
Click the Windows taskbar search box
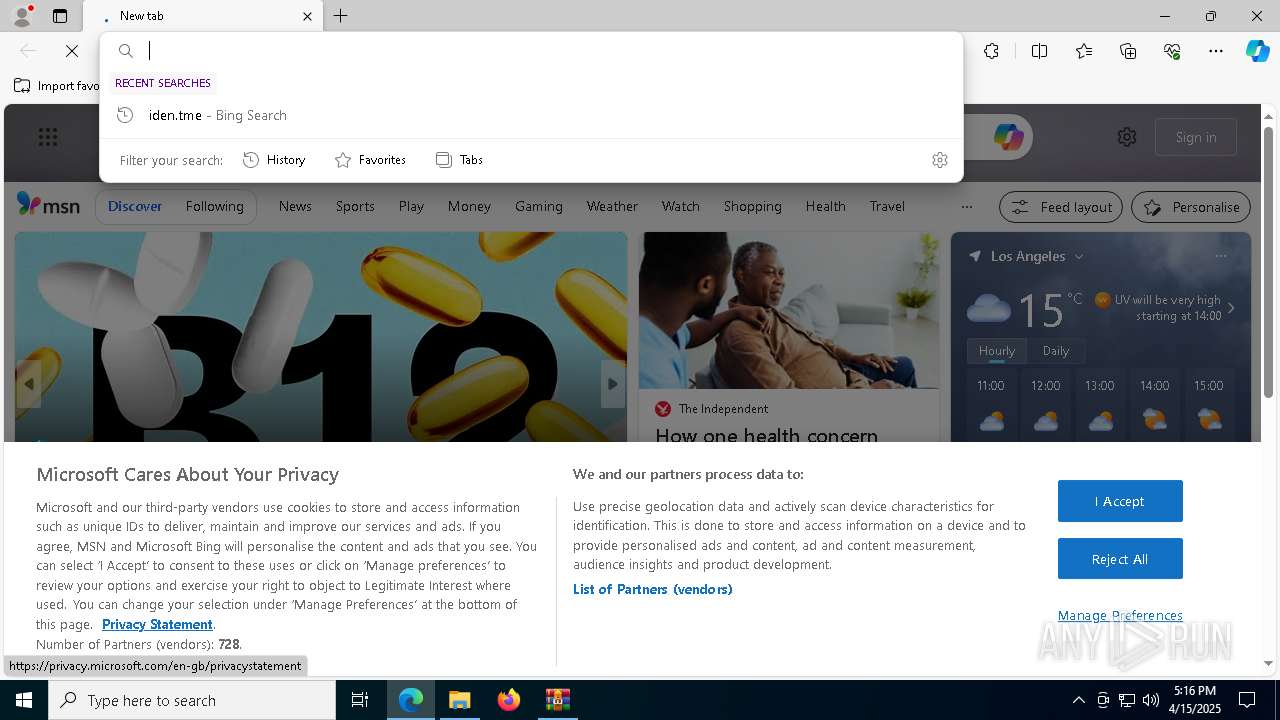(192, 700)
